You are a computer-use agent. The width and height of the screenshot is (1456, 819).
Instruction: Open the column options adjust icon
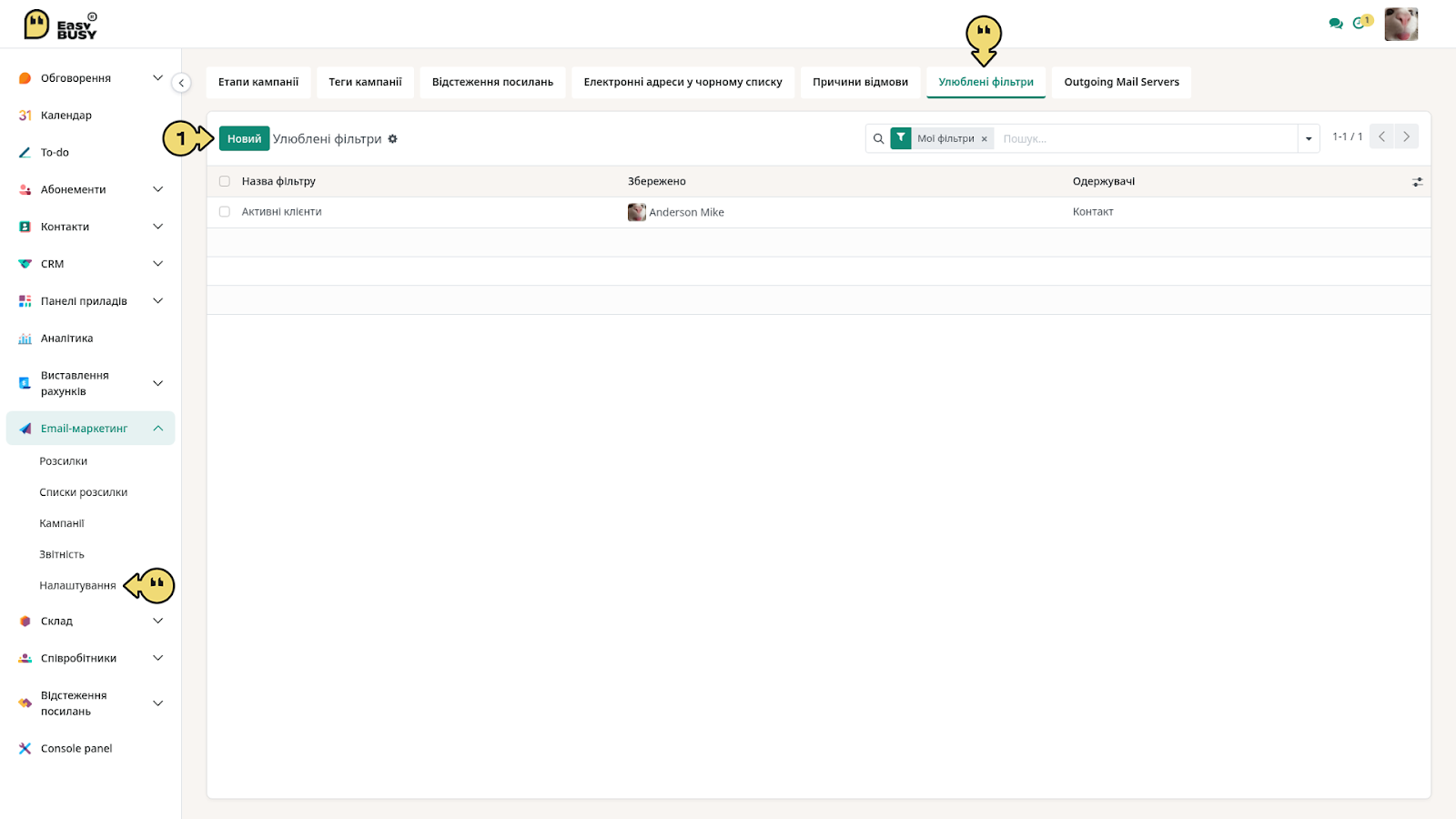[x=1417, y=182]
